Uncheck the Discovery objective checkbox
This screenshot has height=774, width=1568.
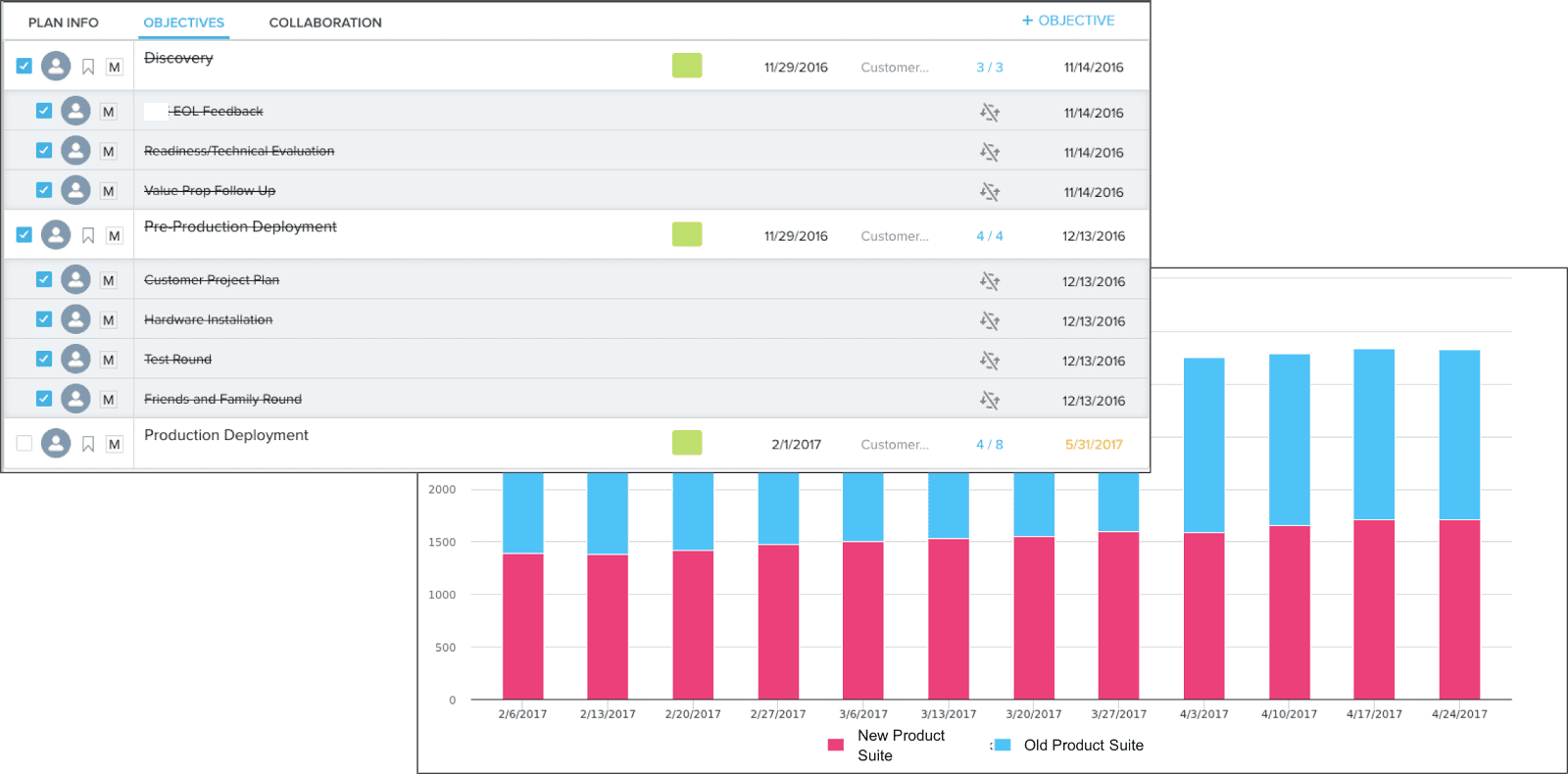pyautogui.click(x=24, y=67)
